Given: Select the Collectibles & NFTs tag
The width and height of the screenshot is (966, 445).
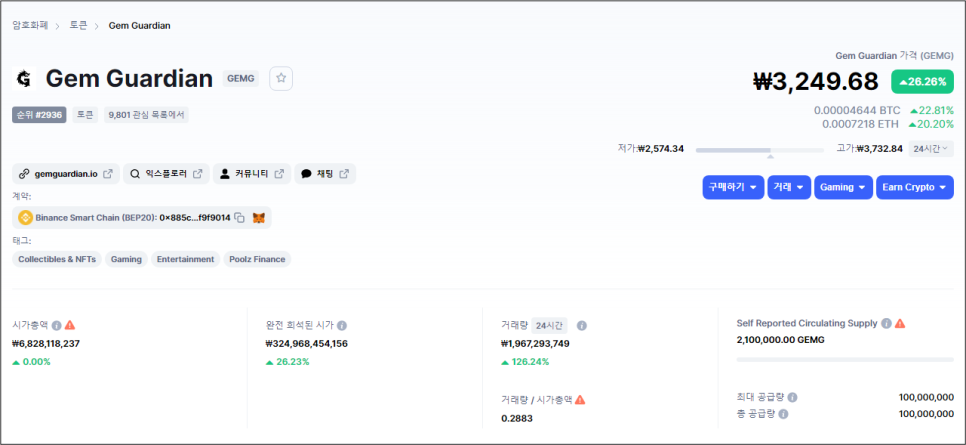Looking at the screenshot, I should pyautogui.click(x=57, y=259).
